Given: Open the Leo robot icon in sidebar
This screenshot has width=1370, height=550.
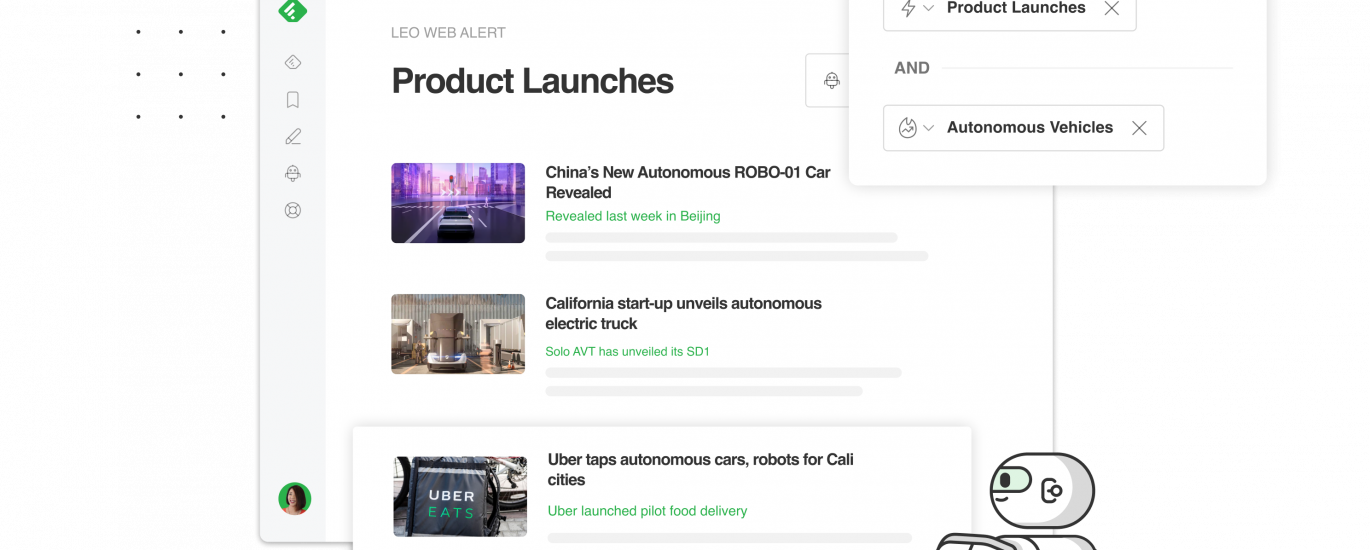Looking at the screenshot, I should [x=293, y=174].
